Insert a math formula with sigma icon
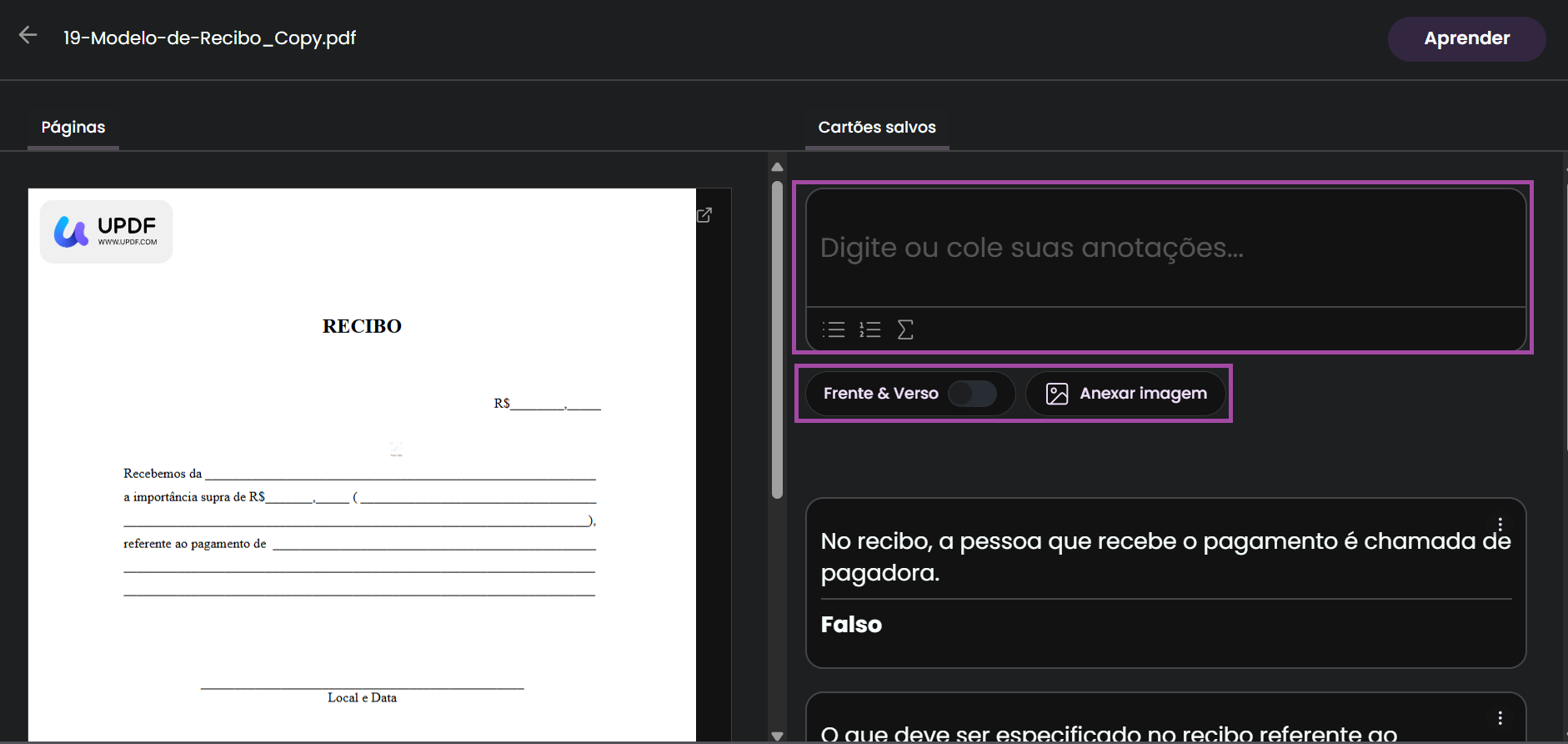Viewport: 1568px width, 744px height. (x=905, y=329)
